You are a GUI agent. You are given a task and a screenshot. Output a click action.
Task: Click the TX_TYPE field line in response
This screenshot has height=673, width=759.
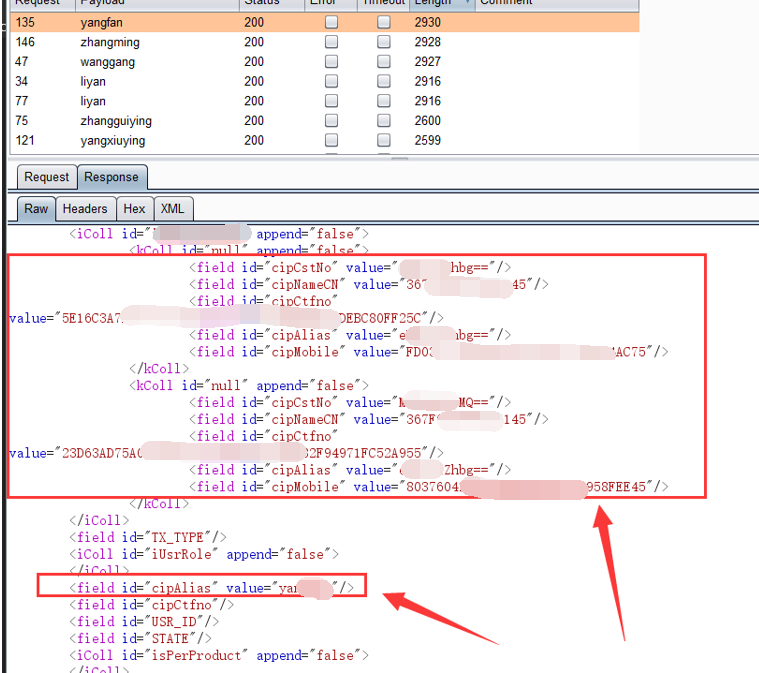coord(148,537)
